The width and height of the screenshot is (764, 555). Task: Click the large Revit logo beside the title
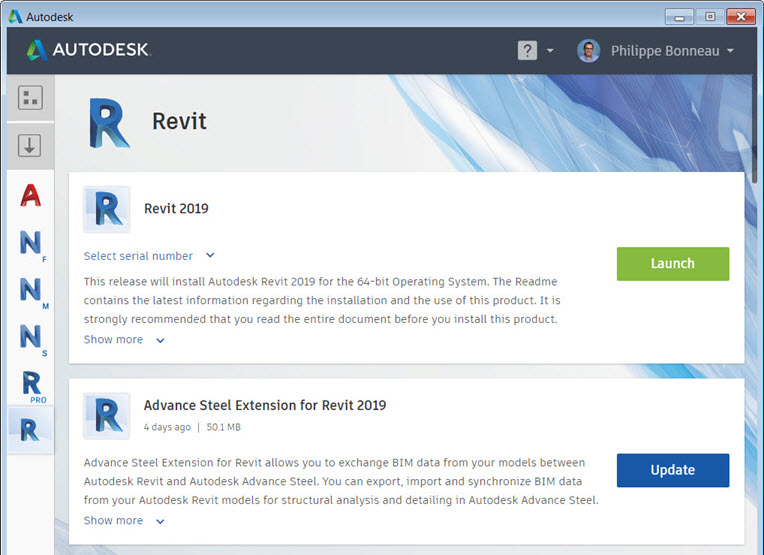[x=109, y=123]
